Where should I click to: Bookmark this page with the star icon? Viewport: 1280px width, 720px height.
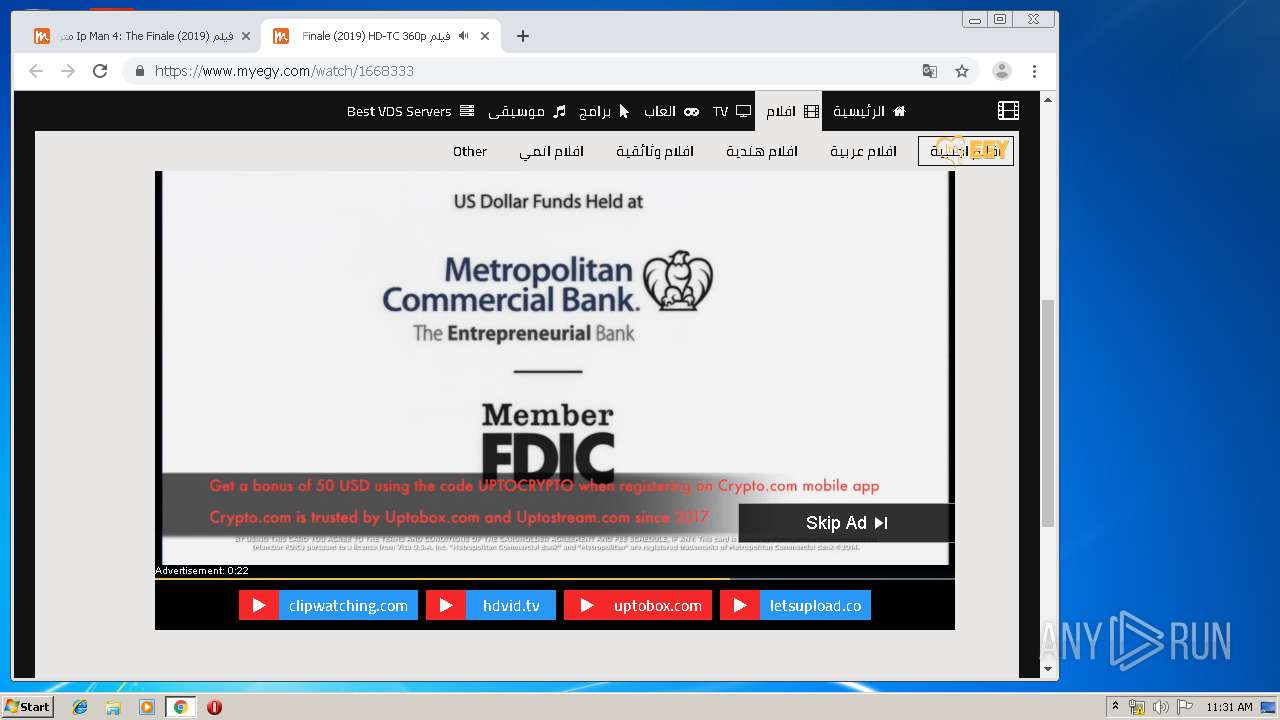click(962, 71)
